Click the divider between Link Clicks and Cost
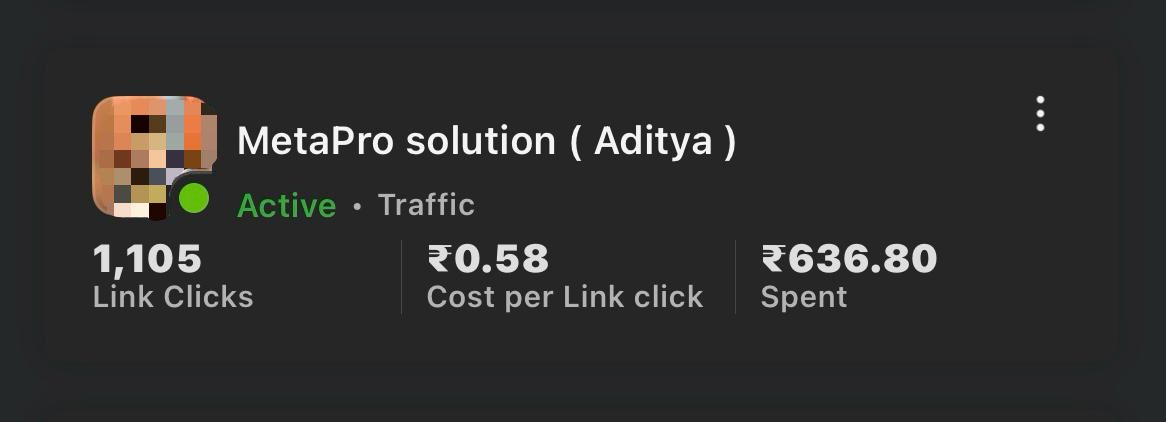The width and height of the screenshot is (1166, 422). coord(402,277)
